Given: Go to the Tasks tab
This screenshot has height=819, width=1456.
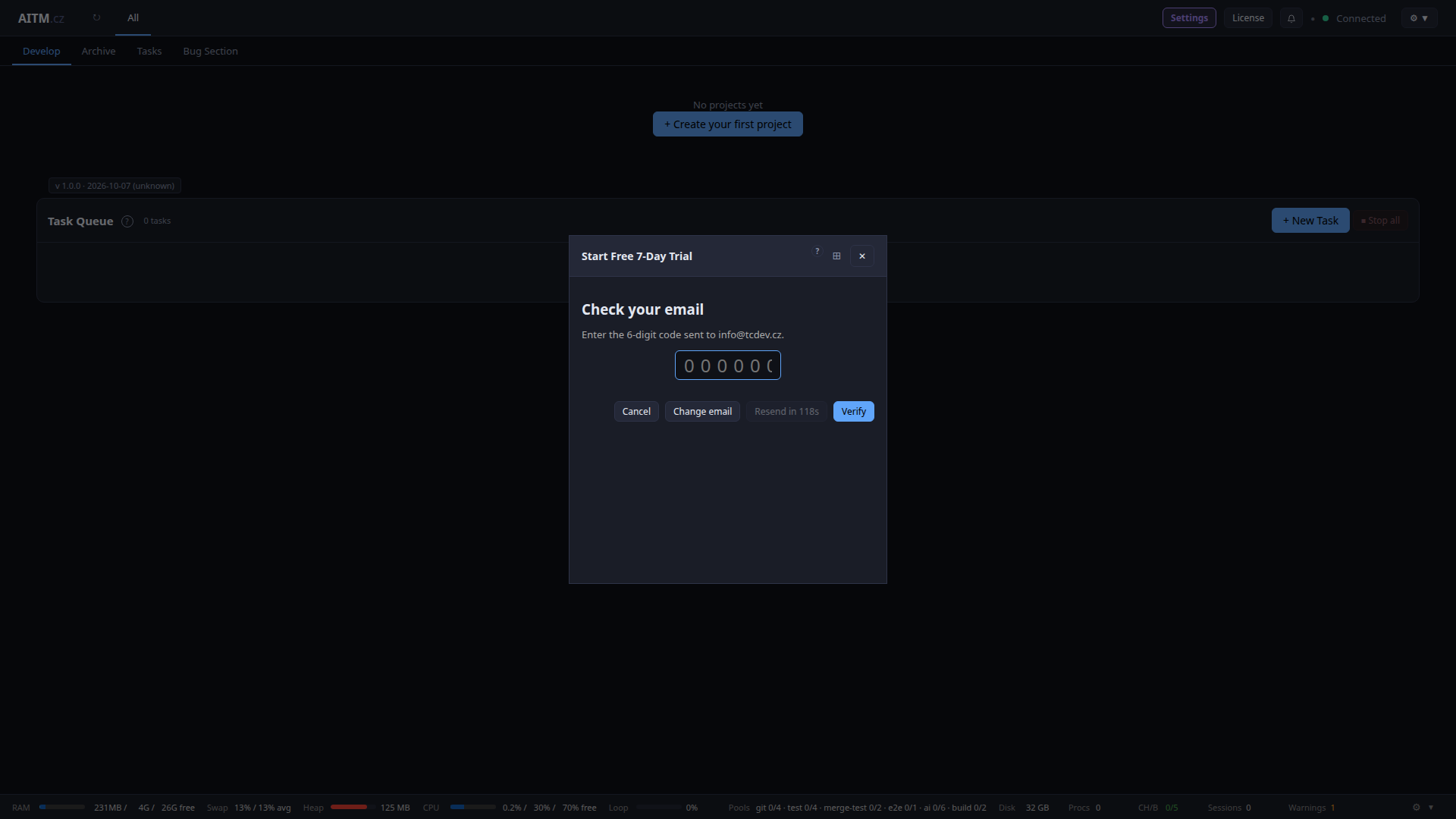Looking at the screenshot, I should coord(149,52).
